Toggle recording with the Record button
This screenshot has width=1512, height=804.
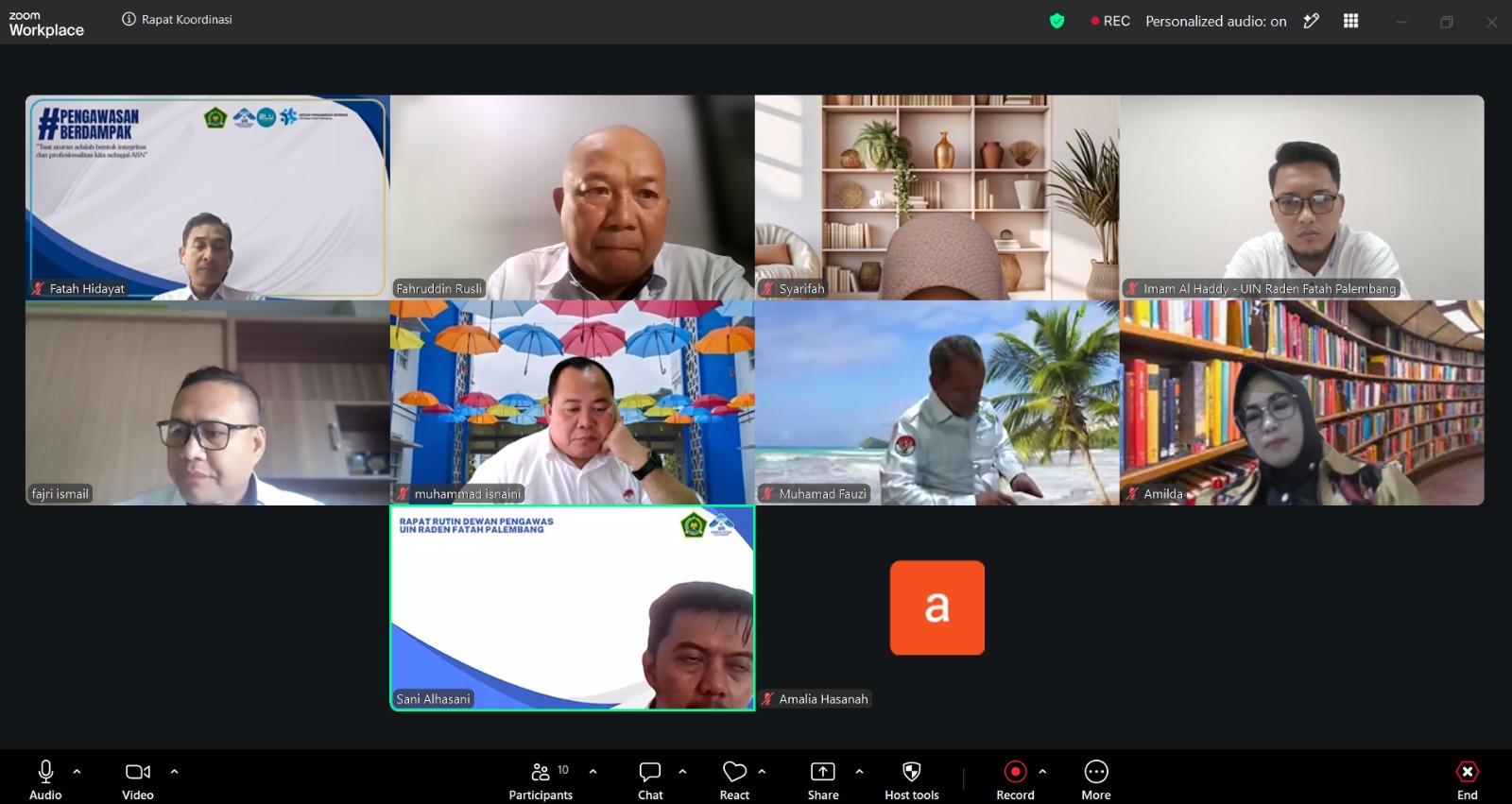(x=1015, y=780)
